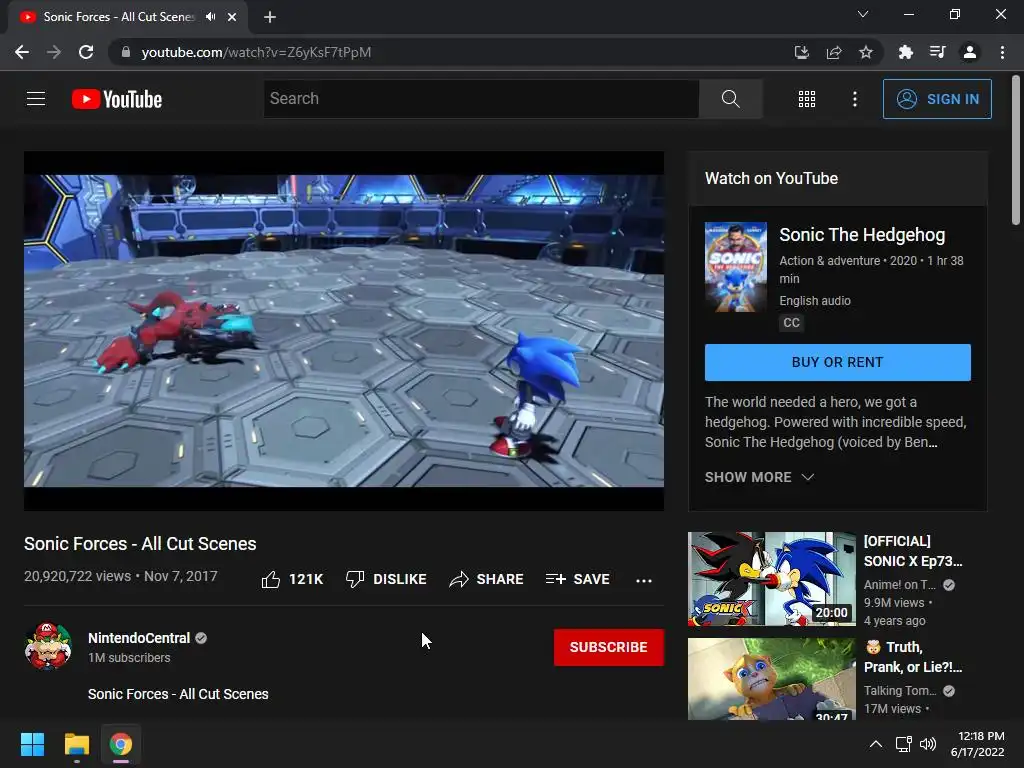Open more actions ellipsis below video
This screenshot has height=768, width=1024.
coord(643,580)
